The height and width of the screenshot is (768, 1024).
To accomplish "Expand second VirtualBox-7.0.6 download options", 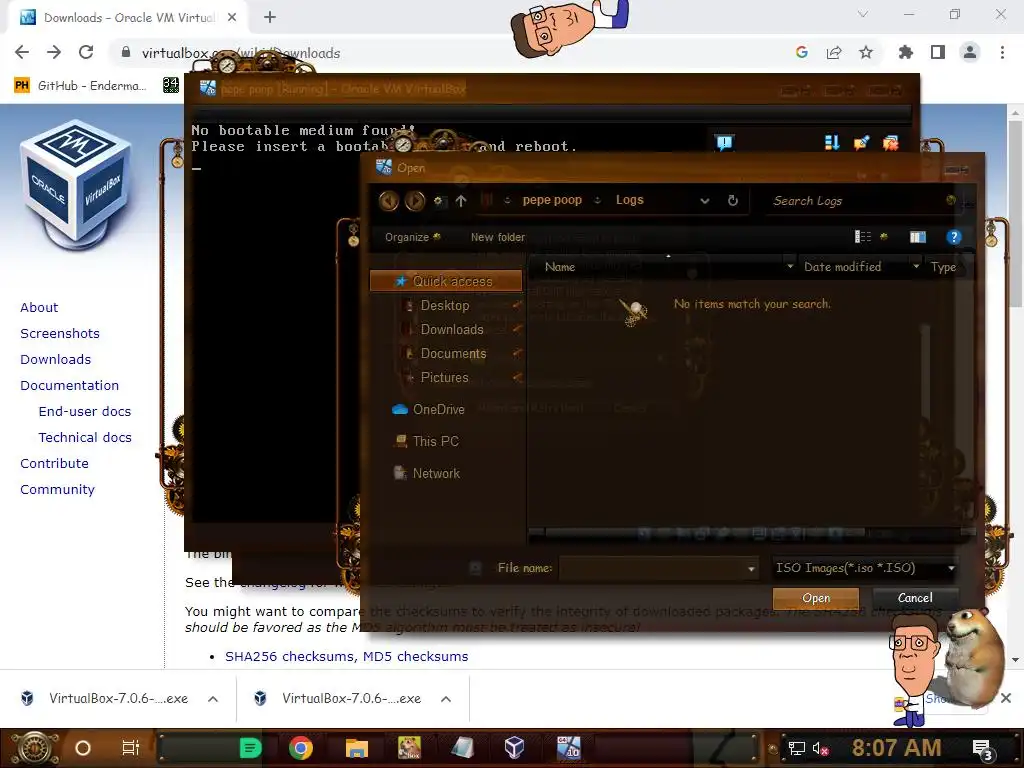I will click(x=446, y=699).
